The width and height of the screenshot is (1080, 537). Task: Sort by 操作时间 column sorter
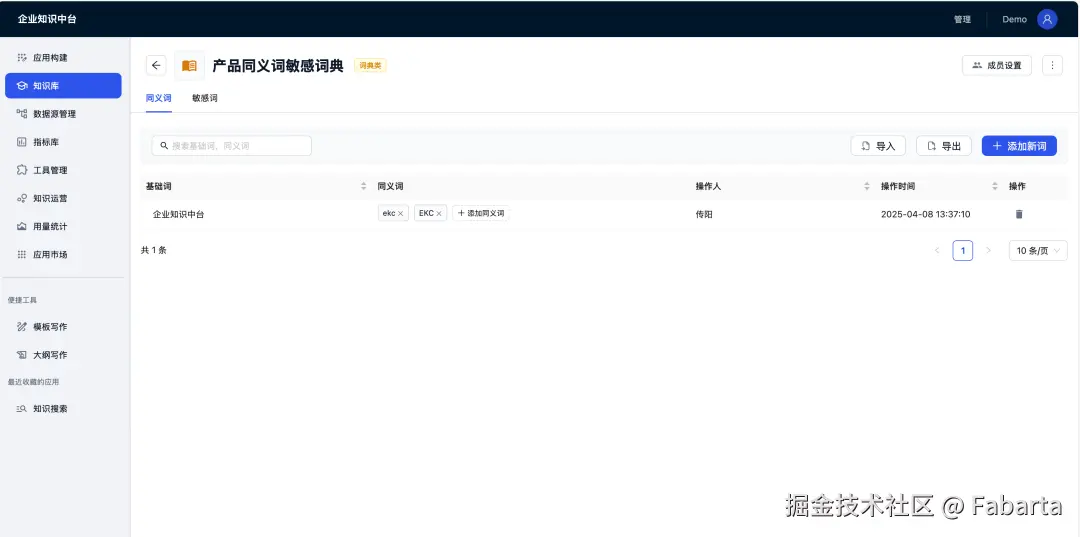[995, 187]
